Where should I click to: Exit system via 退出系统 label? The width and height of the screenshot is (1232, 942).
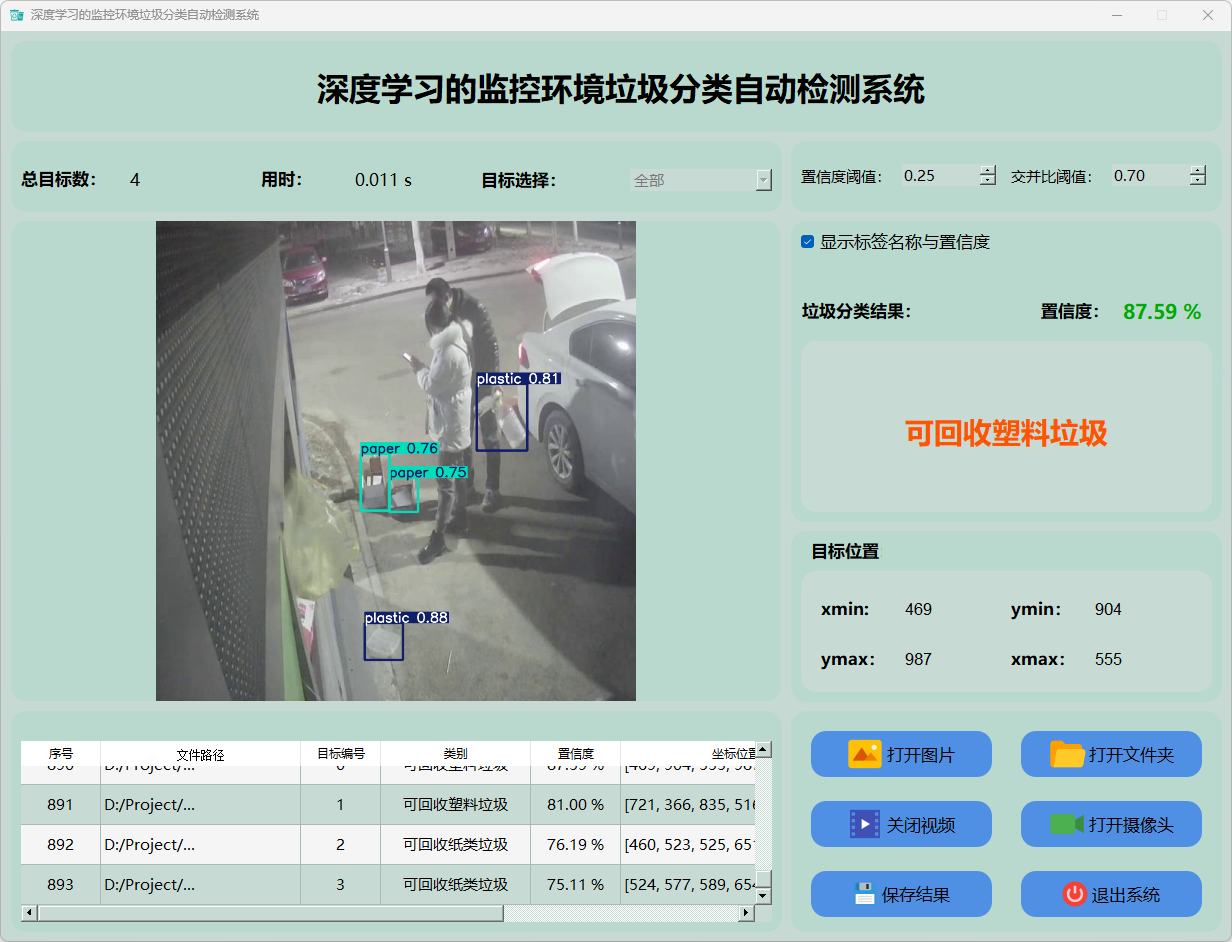[1126, 895]
